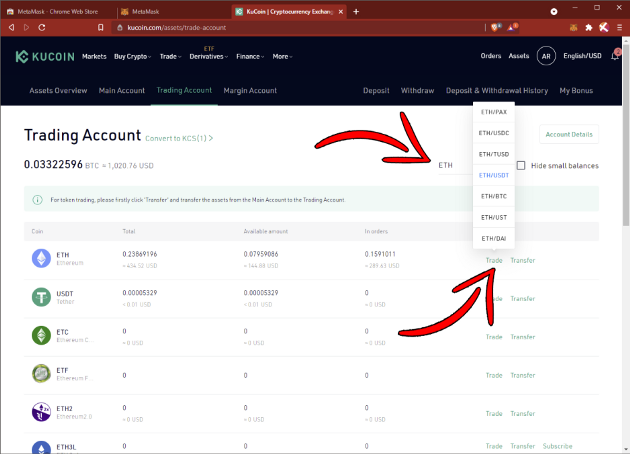630x454 pixels.
Task: Open Assets link in header
Action: 519,56
